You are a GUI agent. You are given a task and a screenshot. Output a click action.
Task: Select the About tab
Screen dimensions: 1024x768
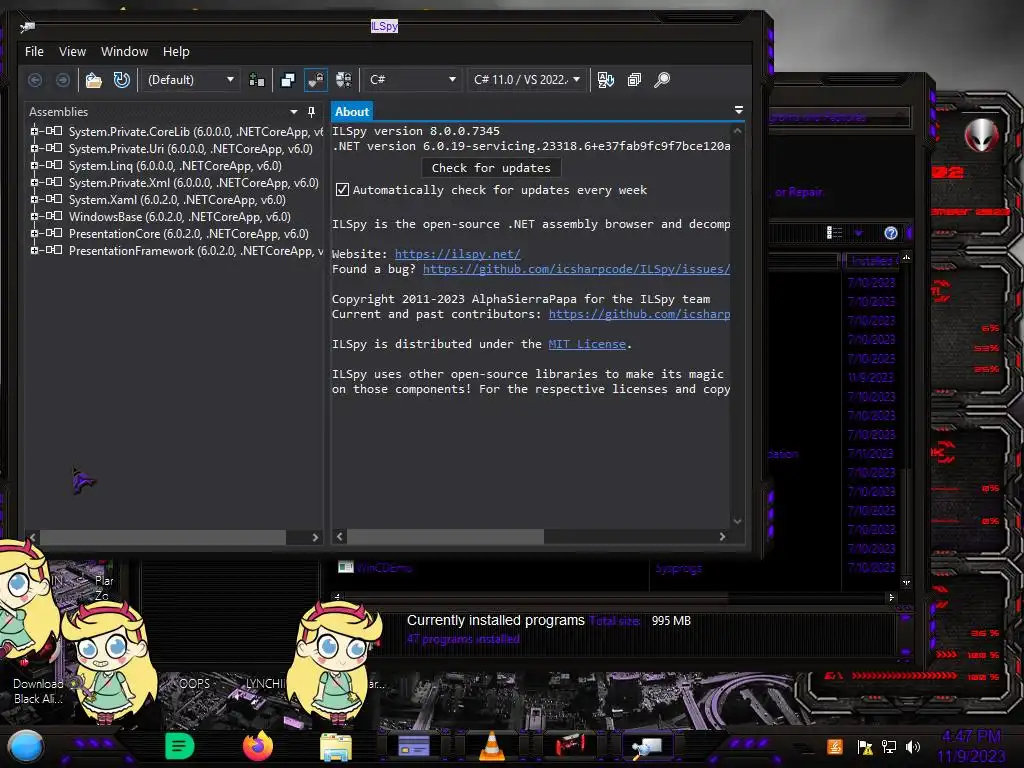tap(351, 112)
